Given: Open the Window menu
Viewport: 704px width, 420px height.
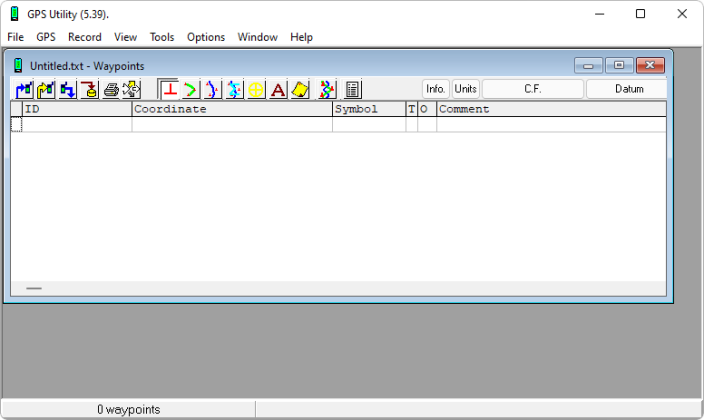Looking at the screenshot, I should (257, 37).
